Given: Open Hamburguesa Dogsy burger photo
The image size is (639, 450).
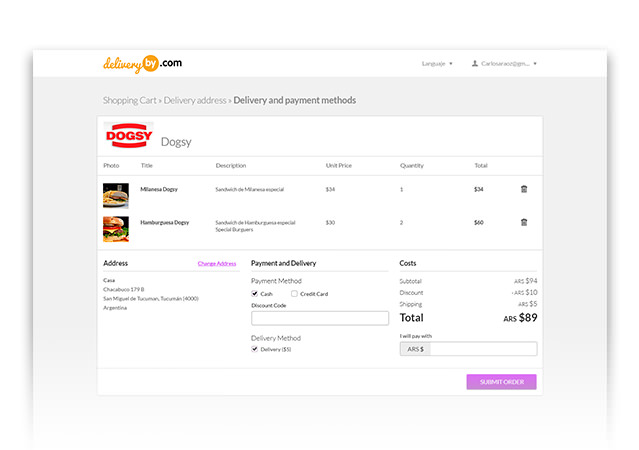Looking at the screenshot, I should tap(116, 229).
